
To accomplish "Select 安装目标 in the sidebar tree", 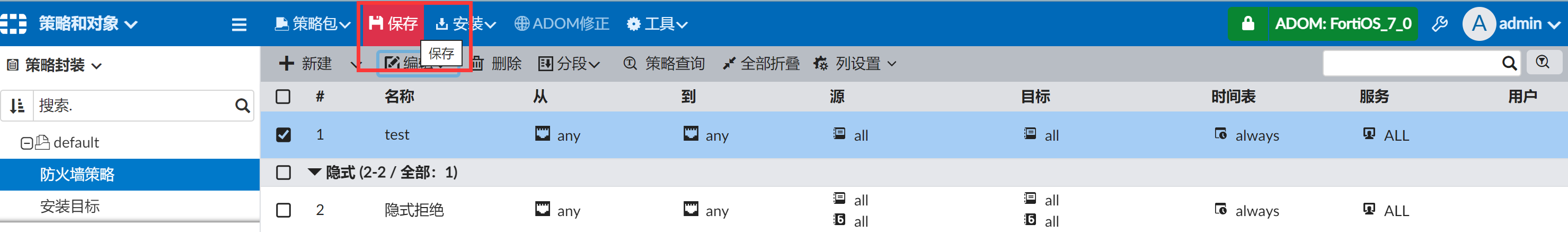I will [x=69, y=207].
